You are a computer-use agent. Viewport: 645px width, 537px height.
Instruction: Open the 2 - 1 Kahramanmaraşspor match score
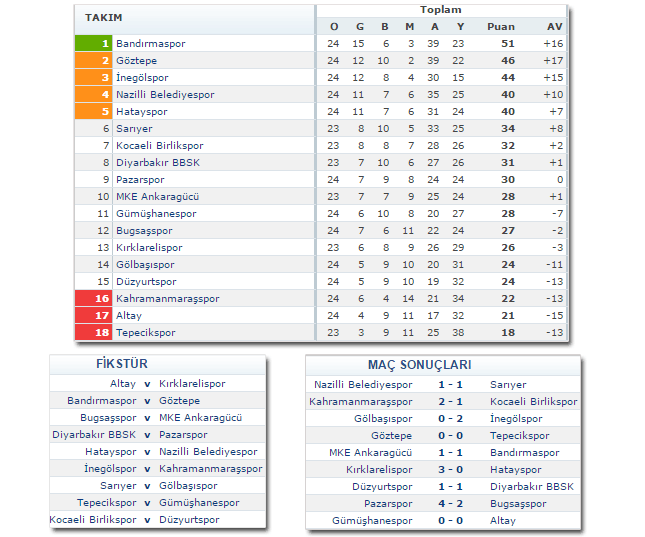click(x=449, y=402)
